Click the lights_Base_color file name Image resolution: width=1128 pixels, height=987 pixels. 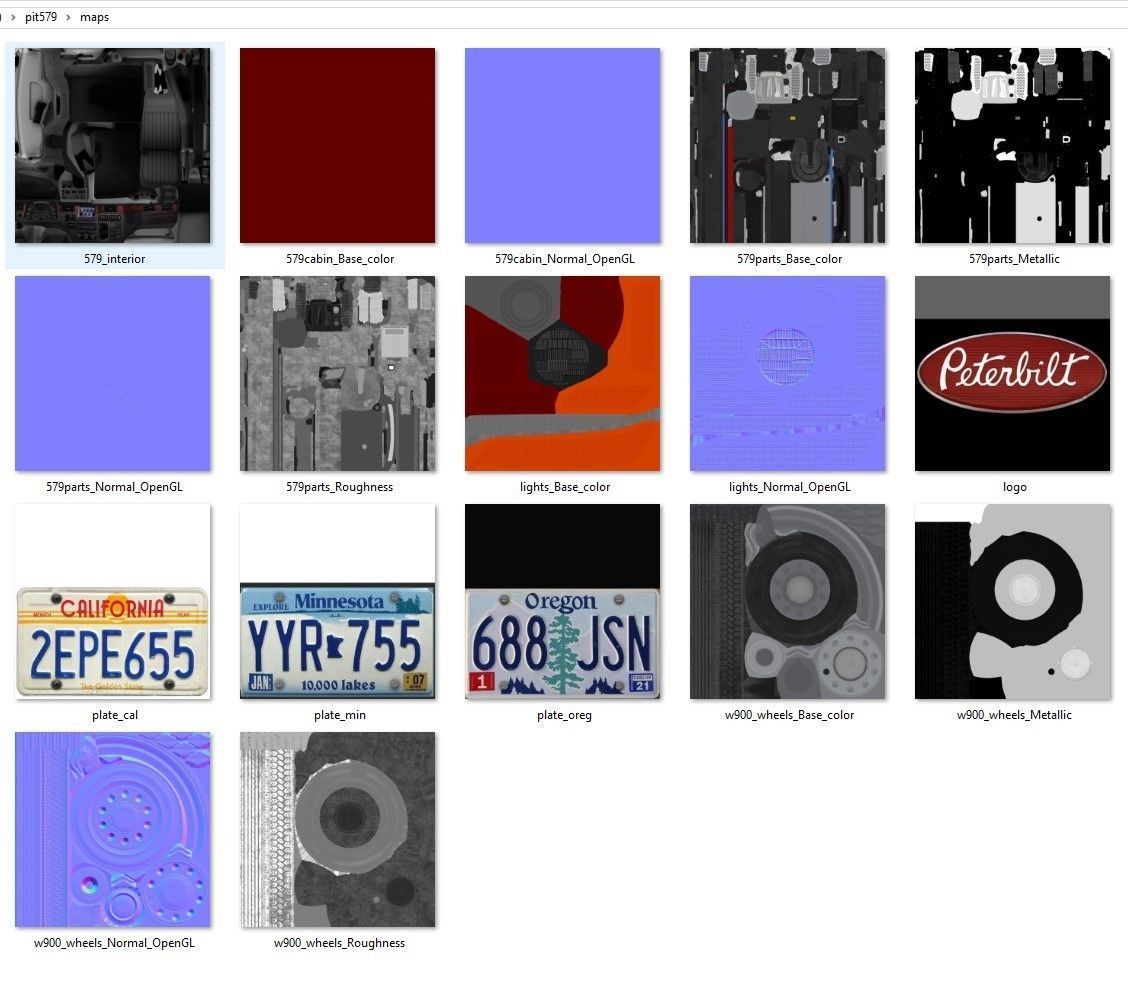(565, 487)
